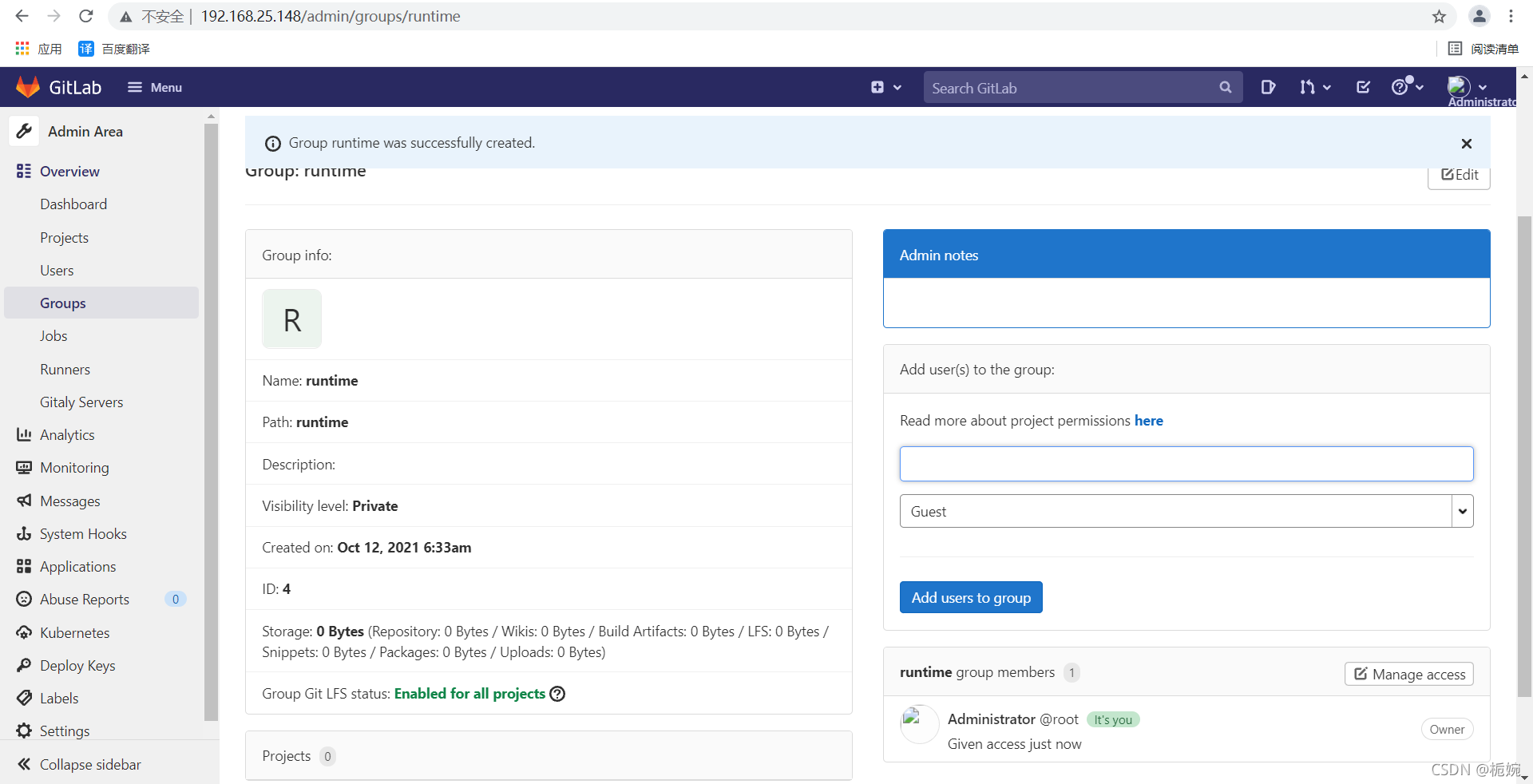Open the browser three-dot menu
Image resolution: width=1533 pixels, height=784 pixels.
1511,16
